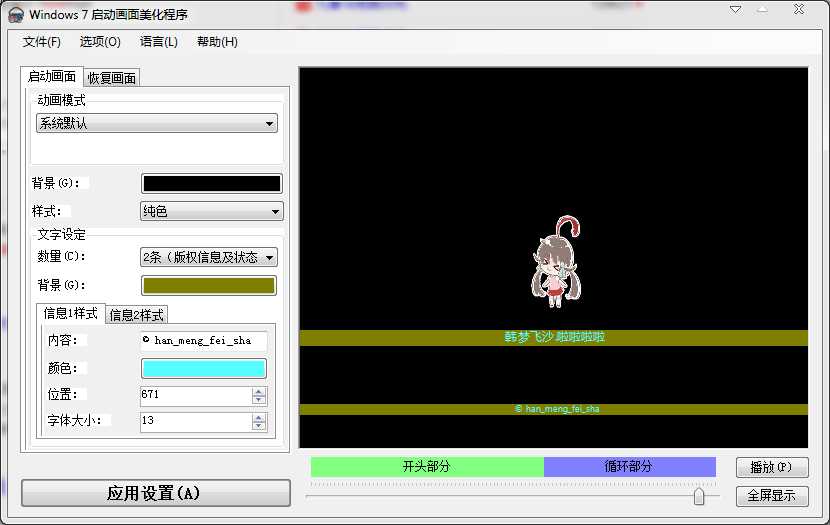The width and height of the screenshot is (830, 525).
Task: Pick the cyan 颜色 swatch
Action: pyautogui.click(x=204, y=368)
